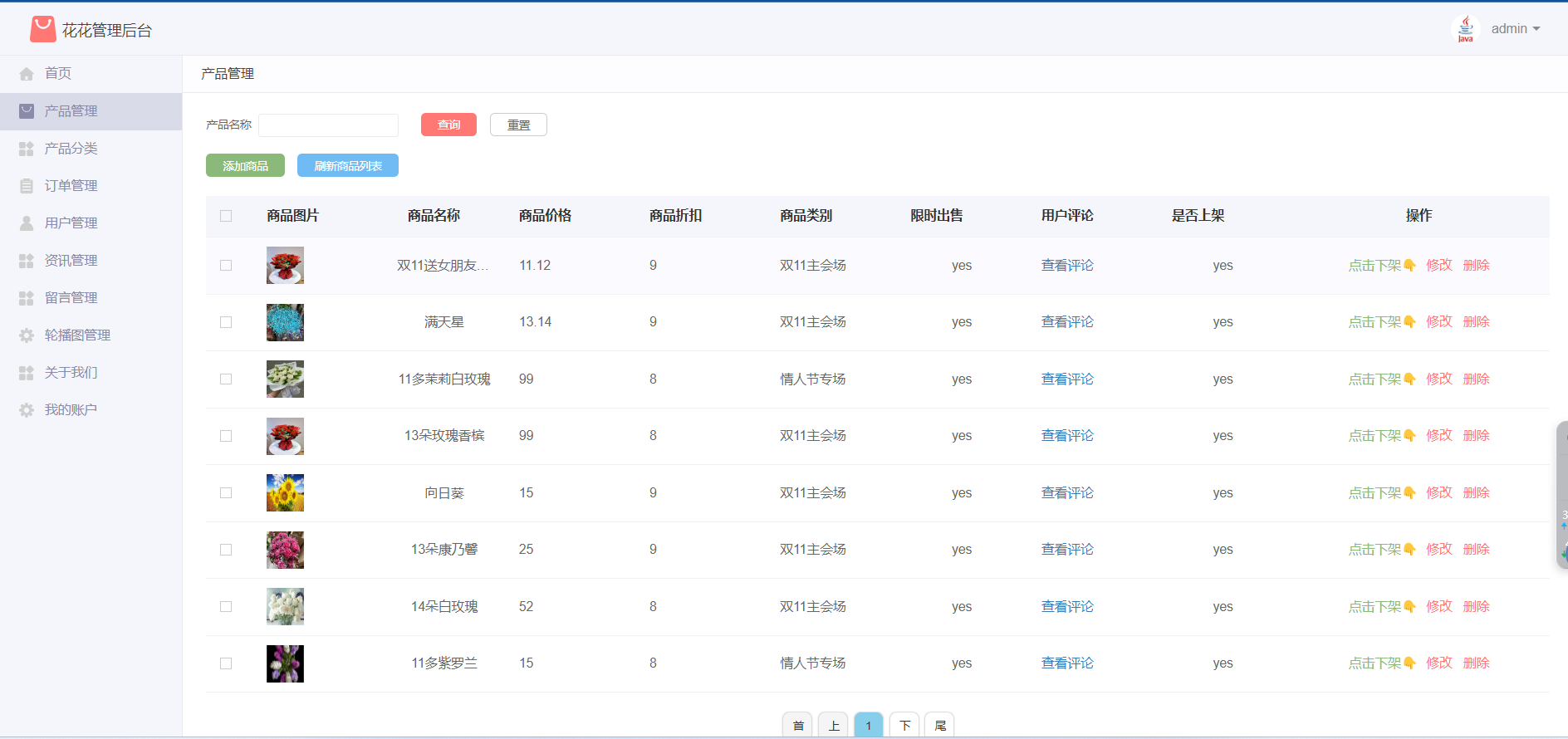1568x739 pixels.
Task: Click the clipboard icon beside 订单管理
Action: tap(27, 186)
